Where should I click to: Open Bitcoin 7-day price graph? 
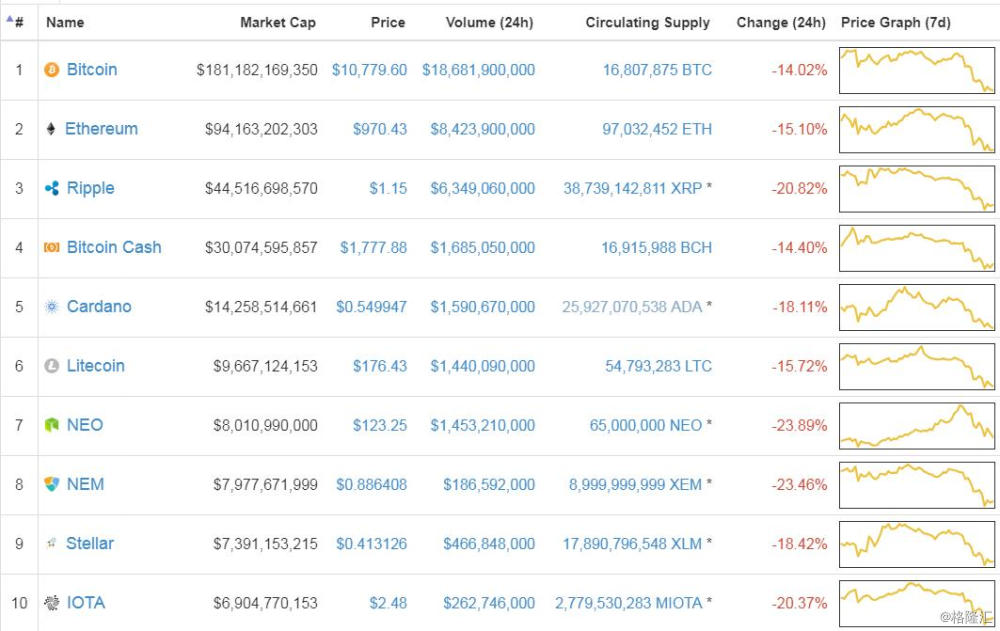(917, 71)
